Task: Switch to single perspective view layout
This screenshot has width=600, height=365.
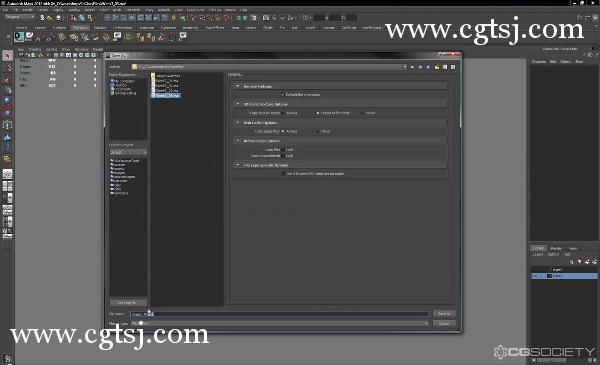Action: [7, 174]
